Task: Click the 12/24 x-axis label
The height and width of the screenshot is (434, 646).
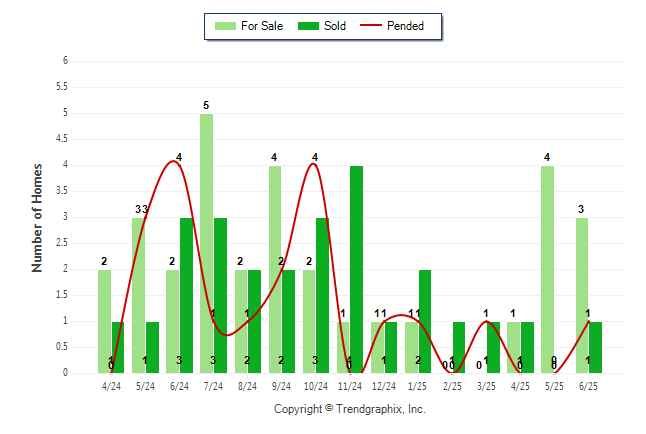Action: click(x=384, y=386)
